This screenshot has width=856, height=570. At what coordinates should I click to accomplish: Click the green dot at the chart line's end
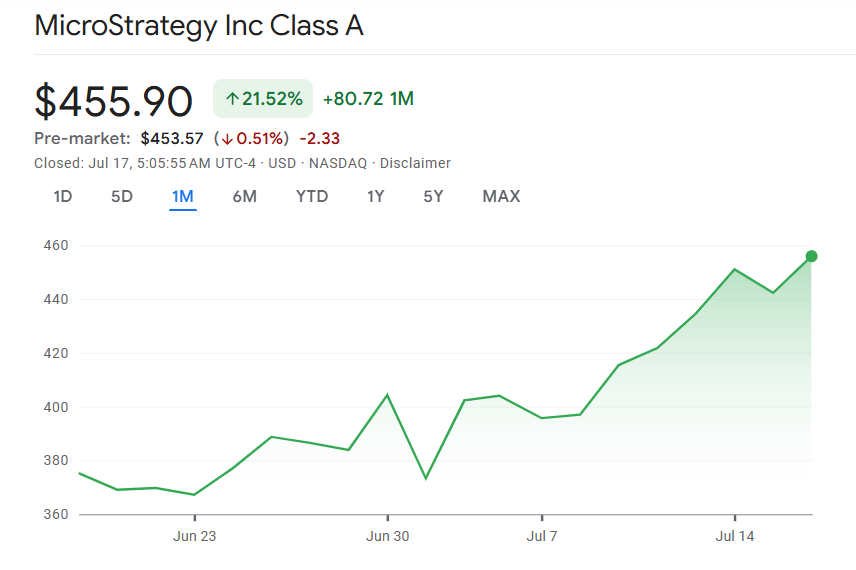click(x=811, y=256)
